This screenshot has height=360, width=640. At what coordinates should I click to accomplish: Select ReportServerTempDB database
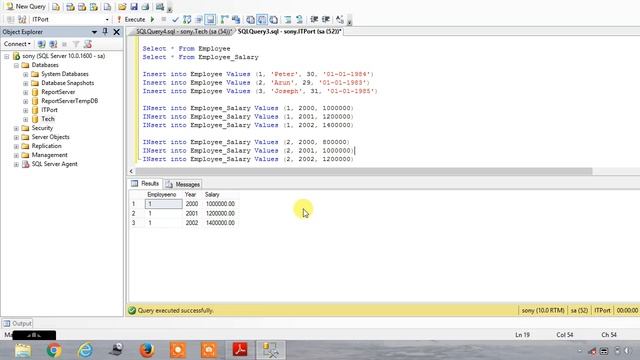coord(70,101)
